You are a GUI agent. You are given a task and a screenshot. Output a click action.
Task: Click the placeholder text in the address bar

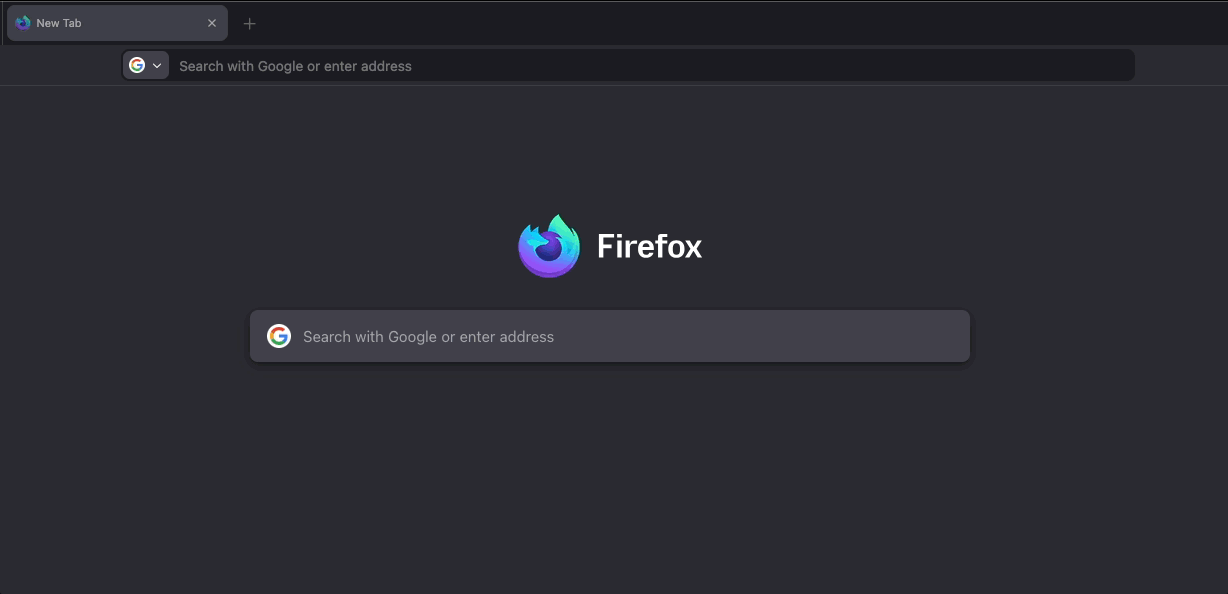(x=295, y=66)
